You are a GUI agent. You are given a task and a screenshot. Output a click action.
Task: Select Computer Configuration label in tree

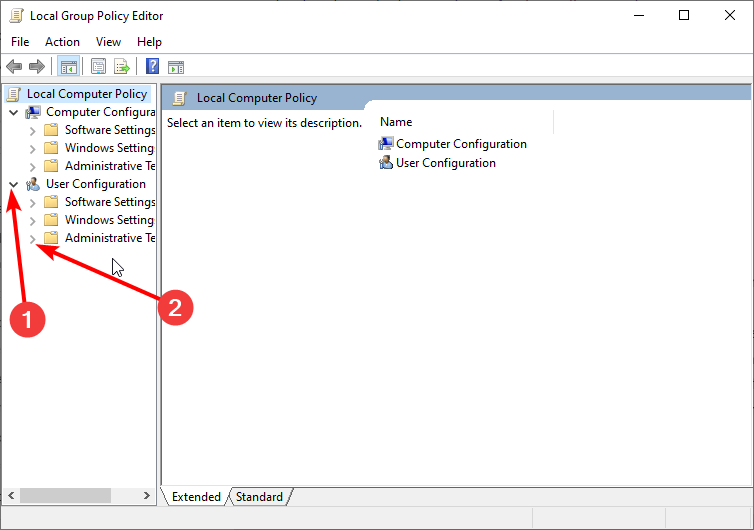(101, 112)
